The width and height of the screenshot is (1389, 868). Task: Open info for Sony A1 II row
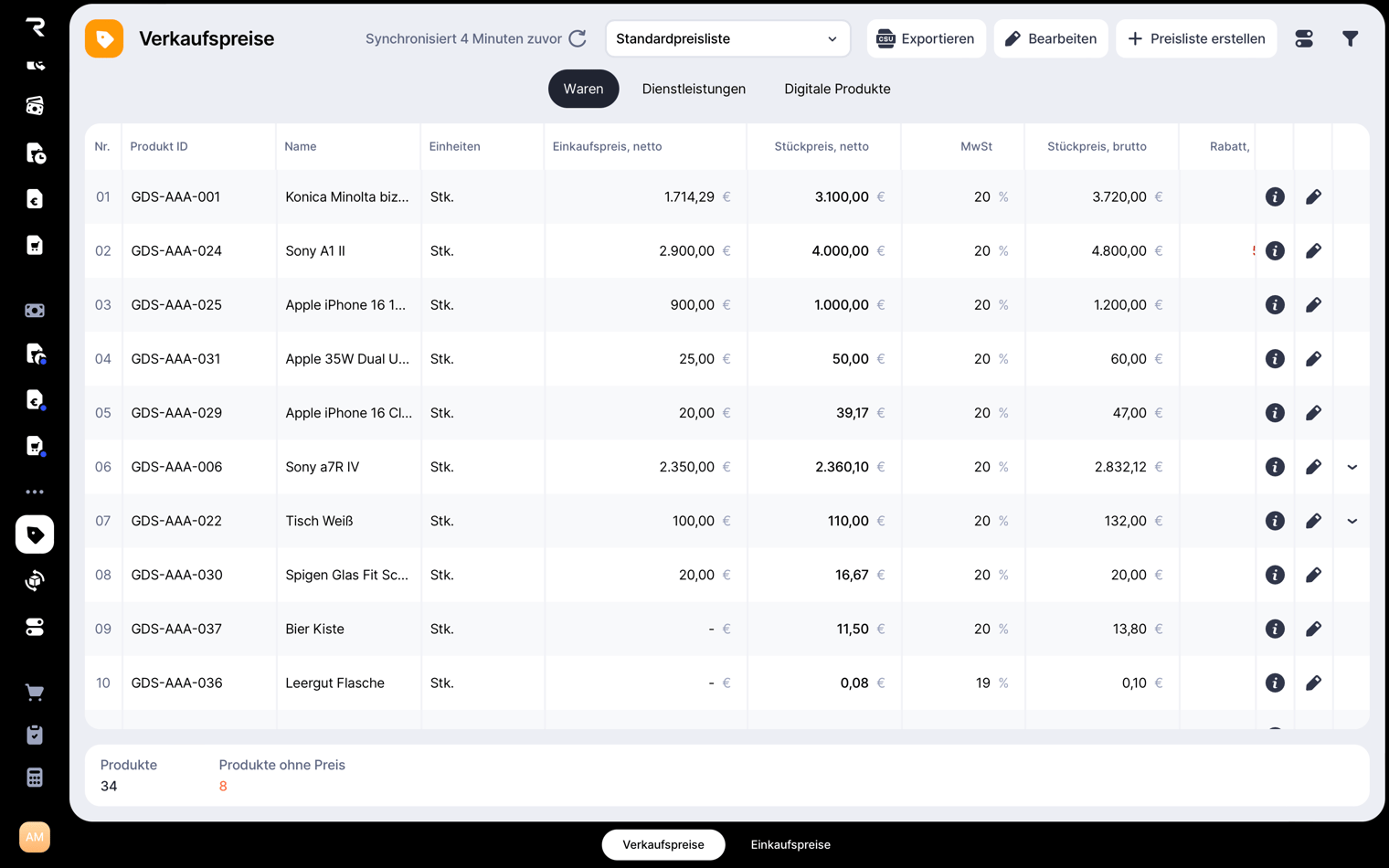[1275, 251]
